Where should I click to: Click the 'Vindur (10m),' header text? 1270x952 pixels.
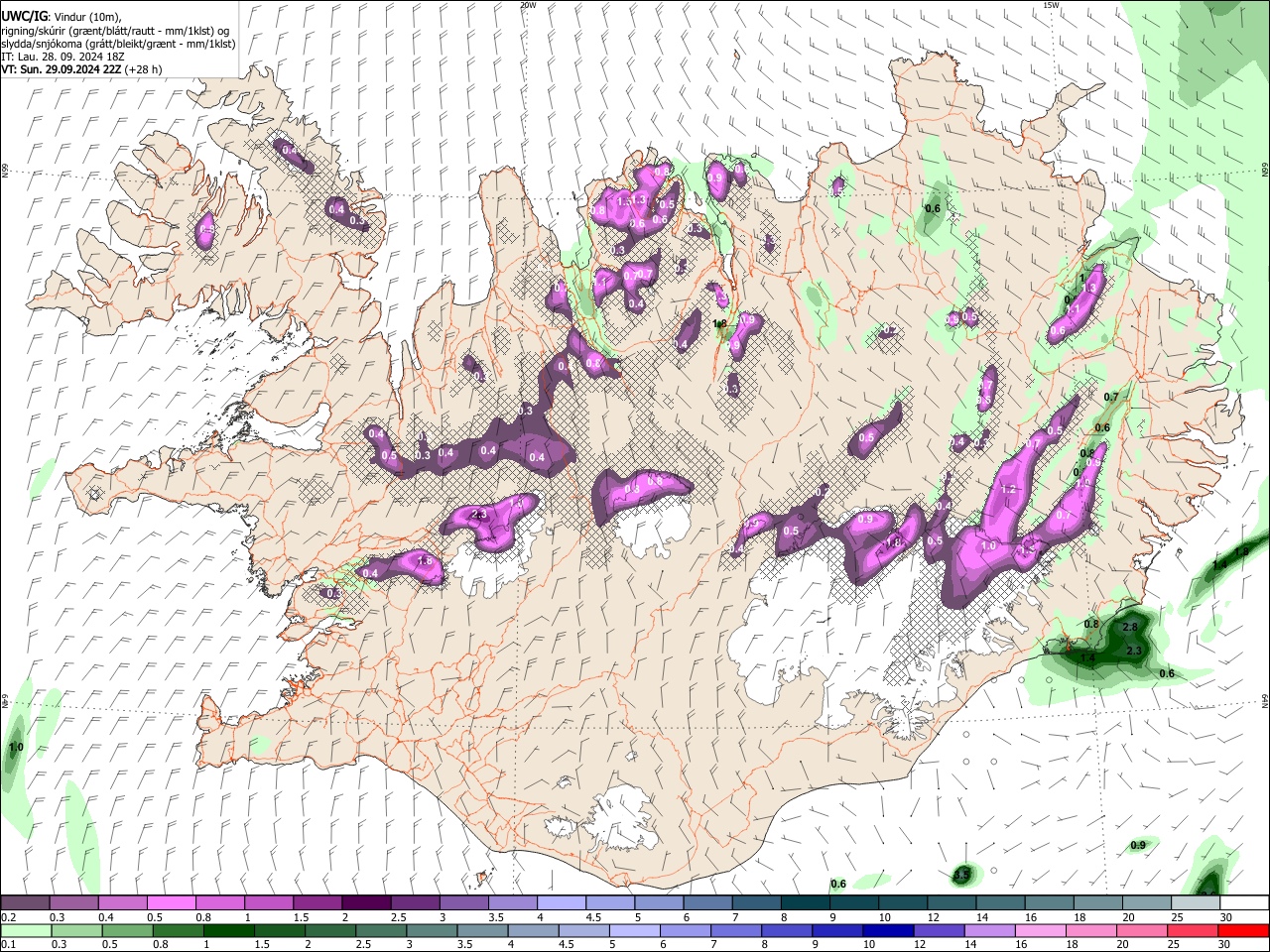click(88, 16)
